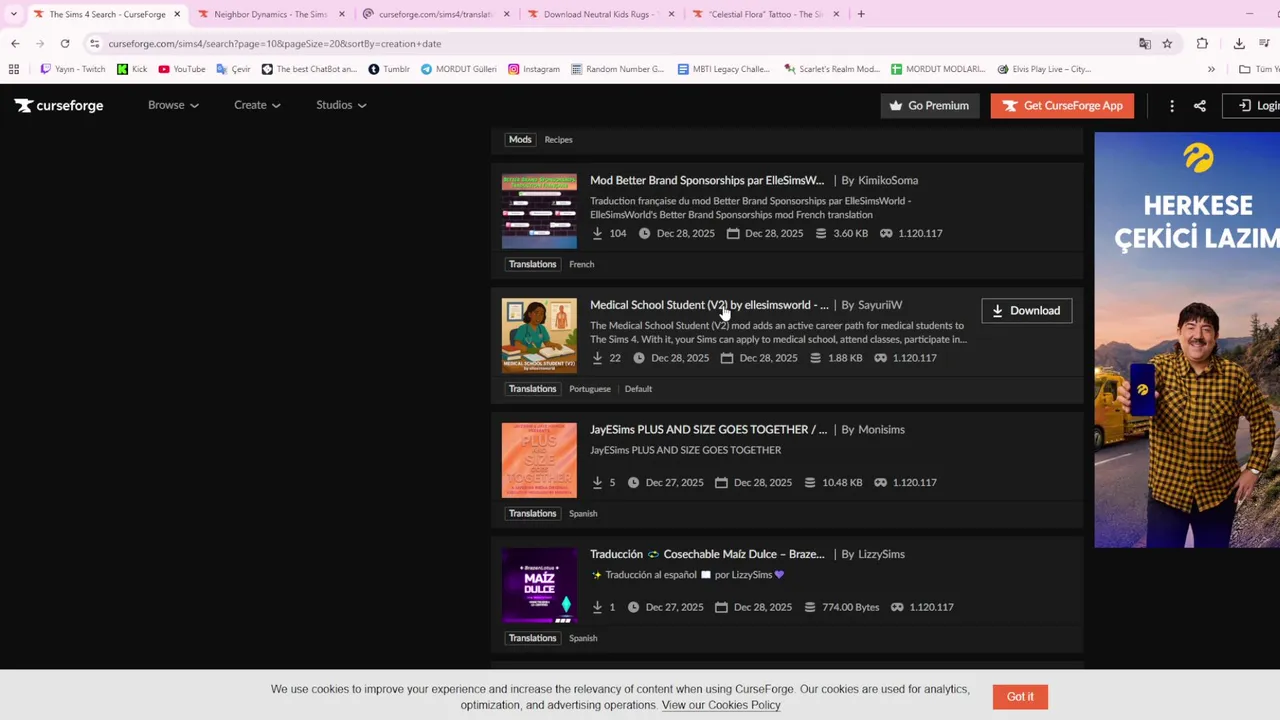
Task: Open the browser extensions puzzle icon
Action: 1202,44
